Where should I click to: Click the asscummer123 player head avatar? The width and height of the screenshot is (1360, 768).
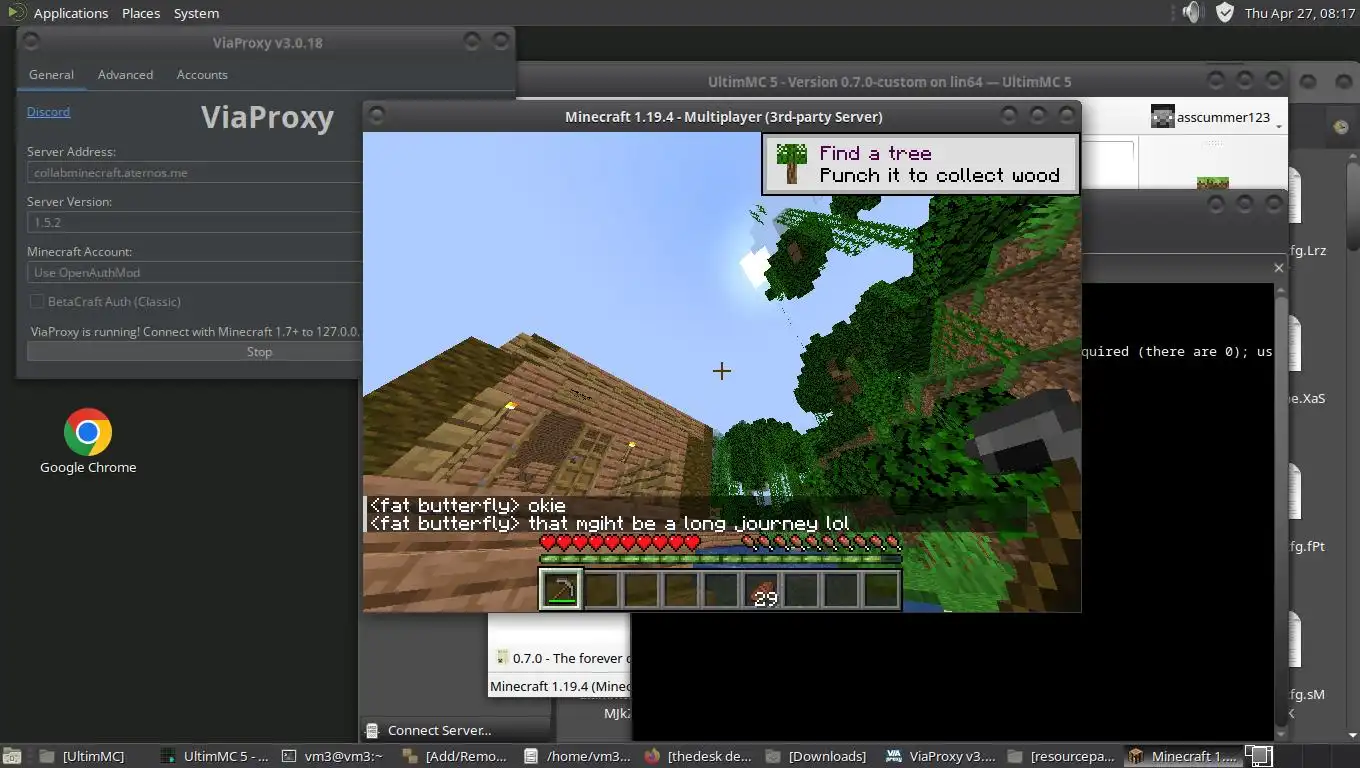(1162, 117)
